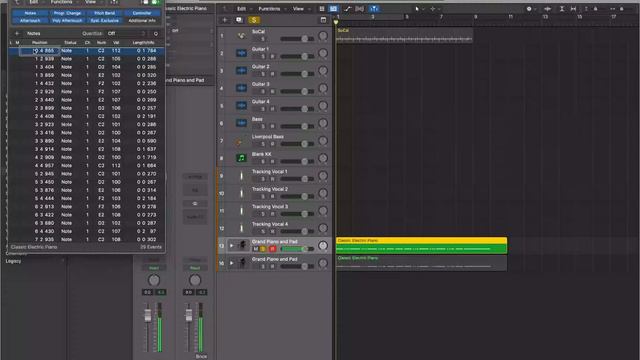Toggle the Syst. Exclusive event filter

tap(104, 20)
